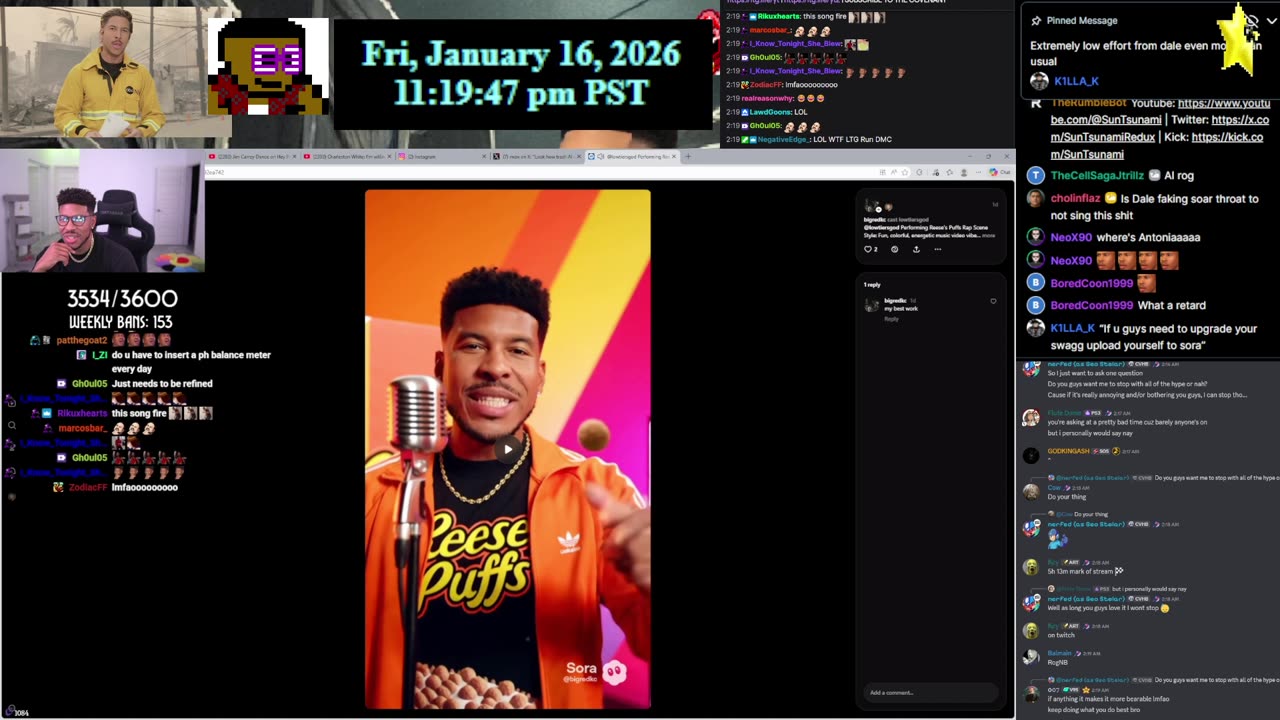This screenshot has width=1280, height=720.
Task: Select the @lowtiersgod Performing Sora tab
Action: click(632, 156)
